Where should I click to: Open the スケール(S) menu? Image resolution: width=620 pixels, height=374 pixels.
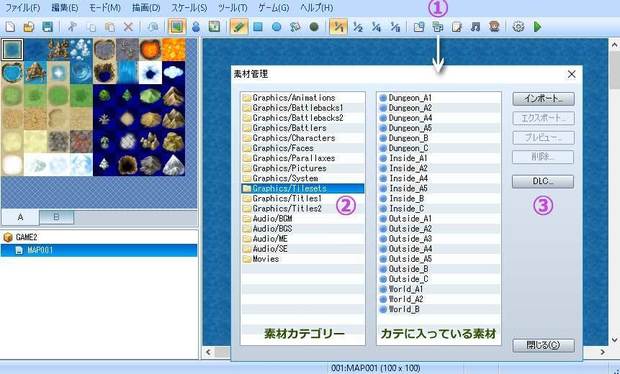(x=189, y=8)
